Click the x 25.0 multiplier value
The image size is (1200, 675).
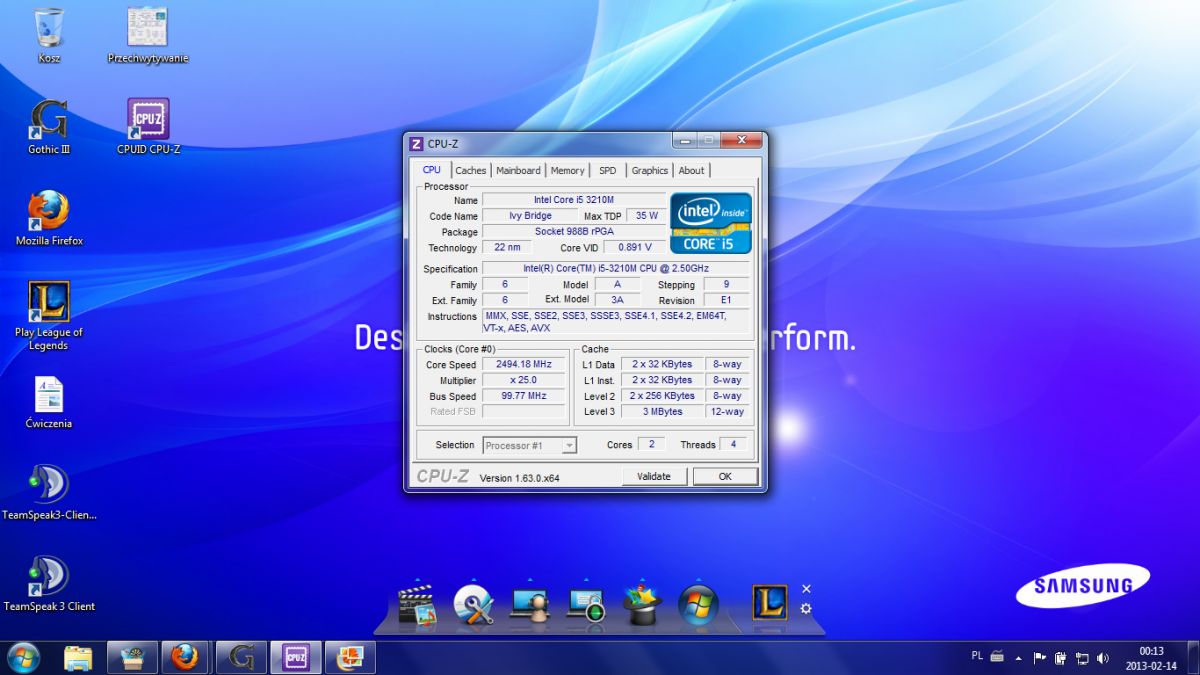(524, 381)
